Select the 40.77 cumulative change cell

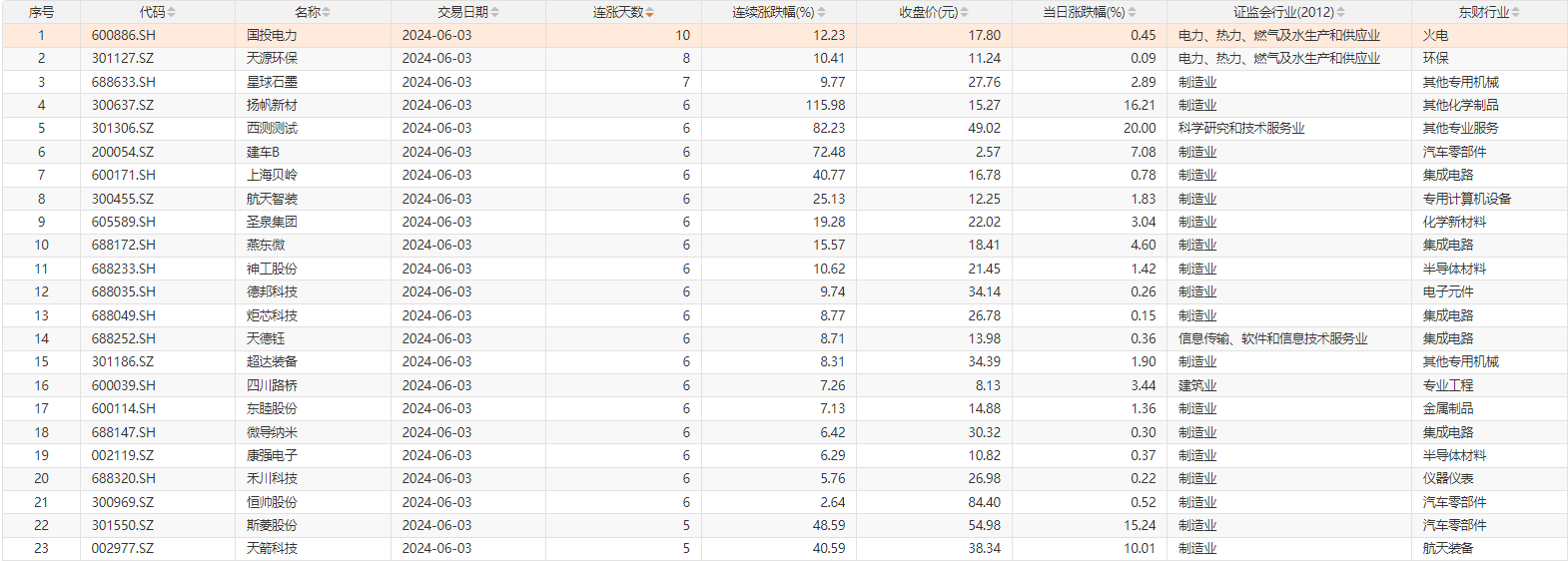779,175
